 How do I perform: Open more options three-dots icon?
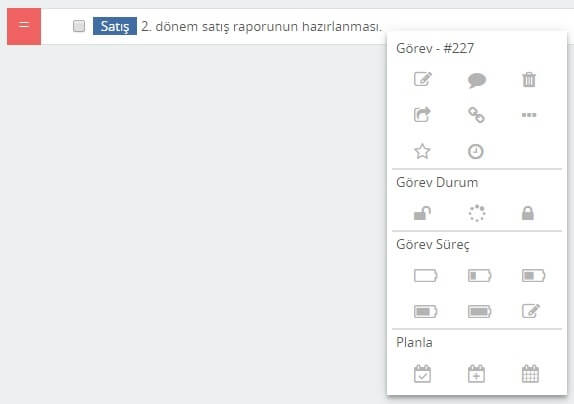pos(529,115)
